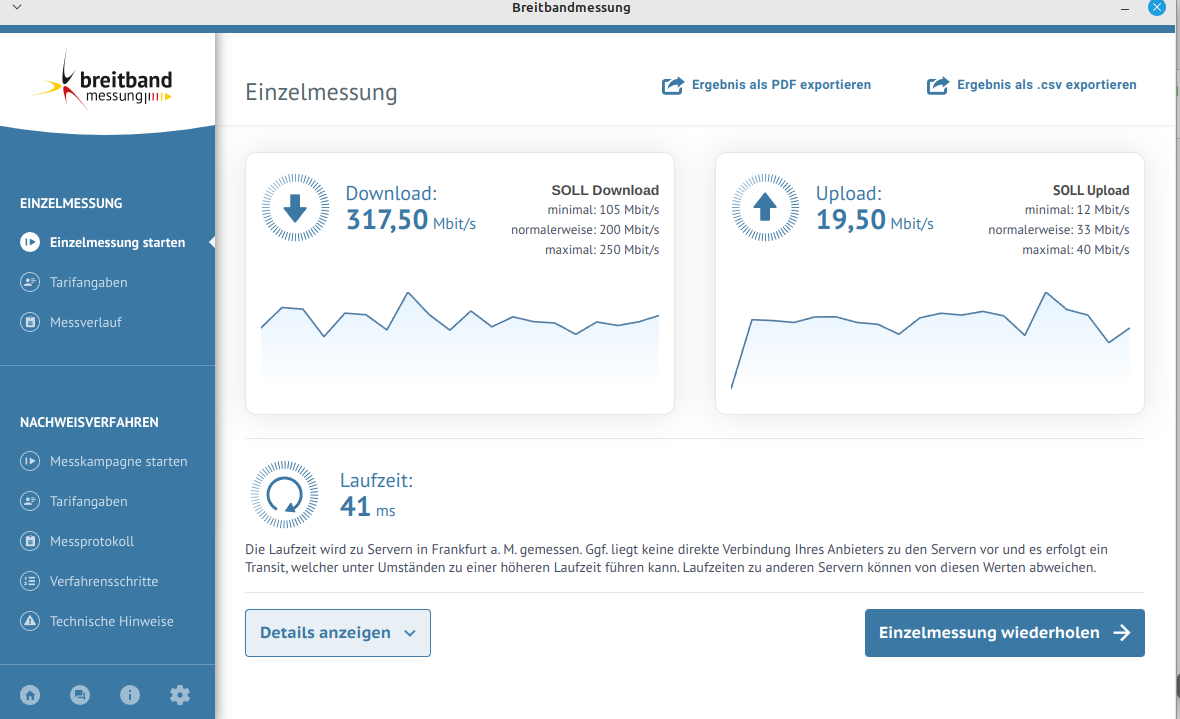
Task: Open settings via the gear icon
Action: click(180, 695)
